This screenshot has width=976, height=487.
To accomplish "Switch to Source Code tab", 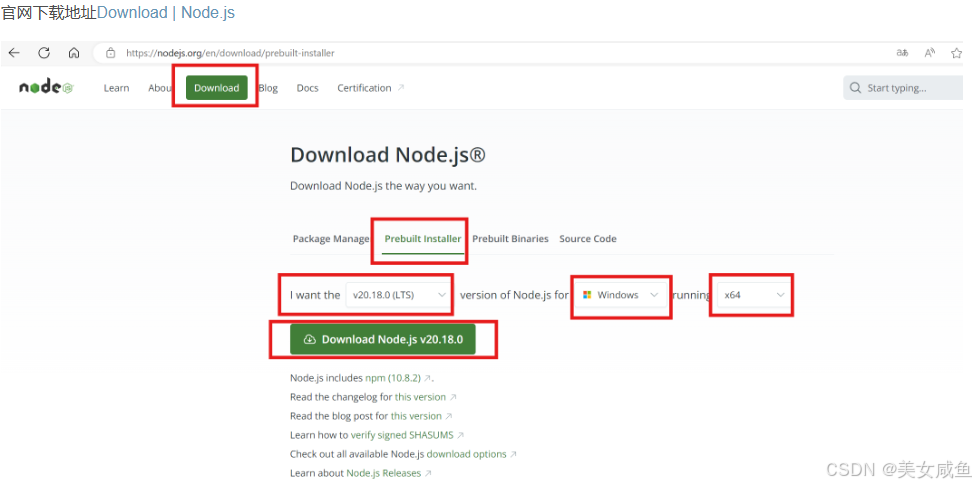I will pyautogui.click(x=588, y=239).
